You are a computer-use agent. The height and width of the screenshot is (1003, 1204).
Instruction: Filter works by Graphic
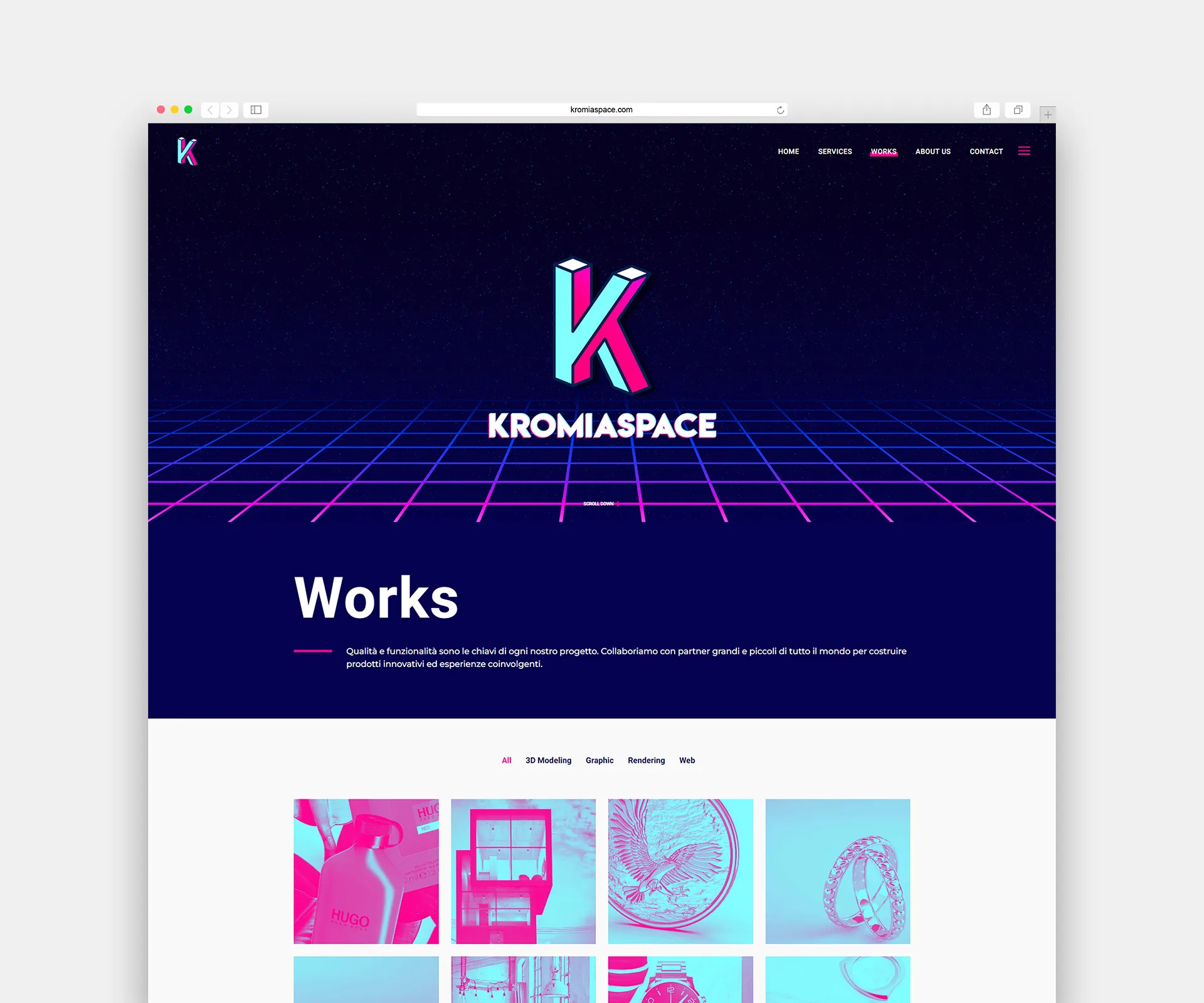pyautogui.click(x=599, y=760)
